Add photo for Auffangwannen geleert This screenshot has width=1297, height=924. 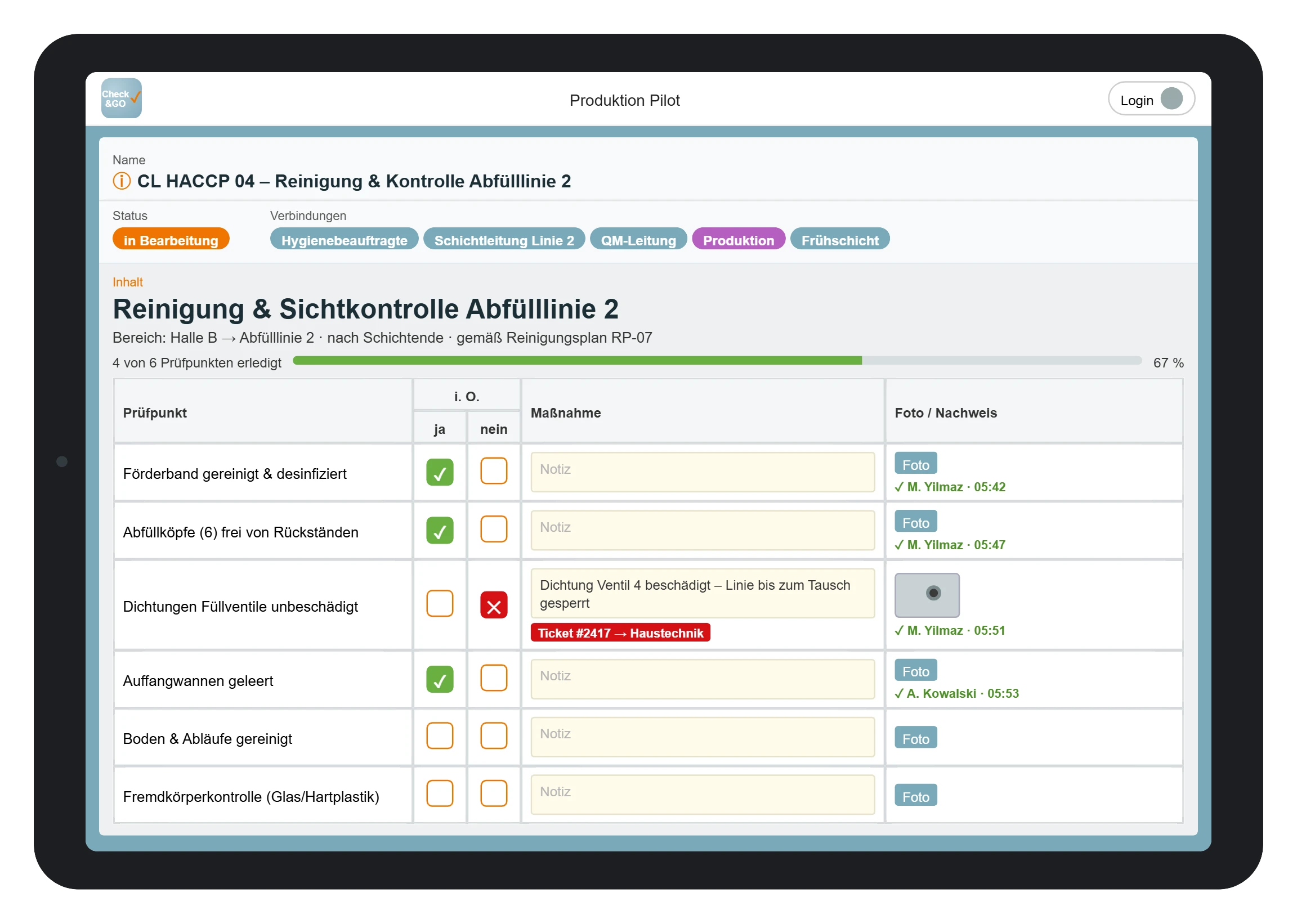pyautogui.click(x=915, y=670)
